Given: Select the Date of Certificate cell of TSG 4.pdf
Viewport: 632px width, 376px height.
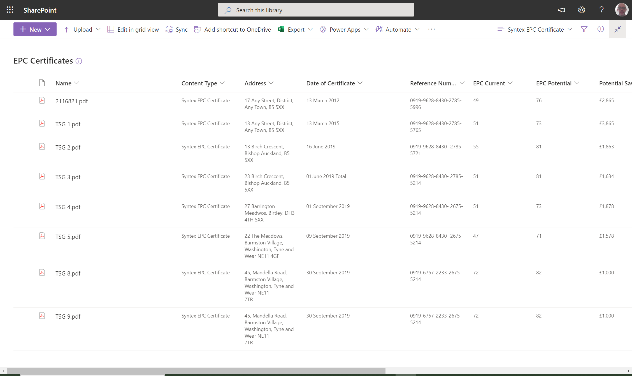Looking at the screenshot, I should [327, 206].
